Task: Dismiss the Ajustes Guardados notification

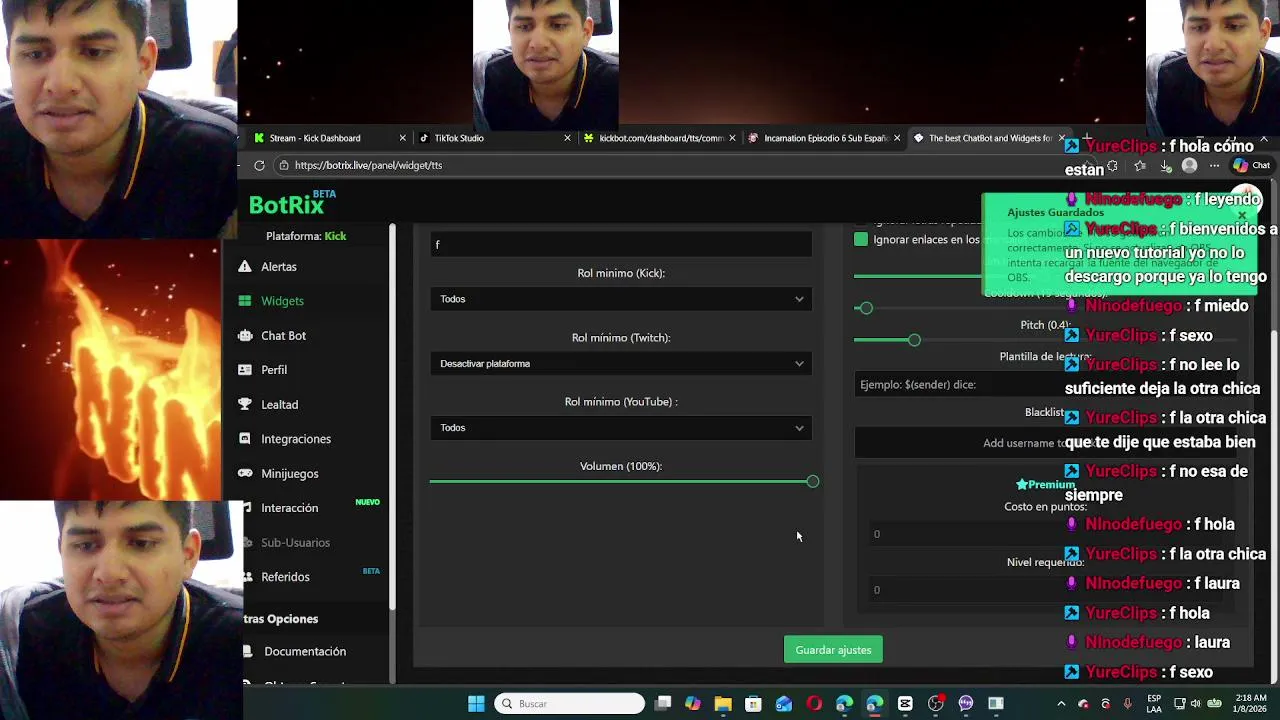Action: click(x=1242, y=215)
